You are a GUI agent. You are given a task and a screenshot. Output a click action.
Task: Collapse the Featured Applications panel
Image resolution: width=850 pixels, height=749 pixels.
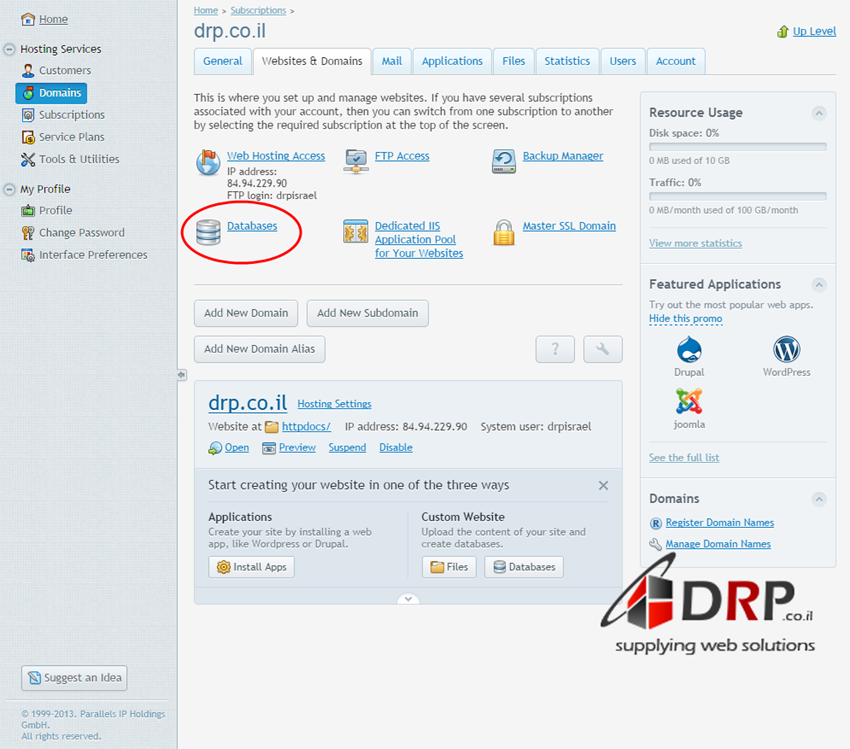point(819,284)
